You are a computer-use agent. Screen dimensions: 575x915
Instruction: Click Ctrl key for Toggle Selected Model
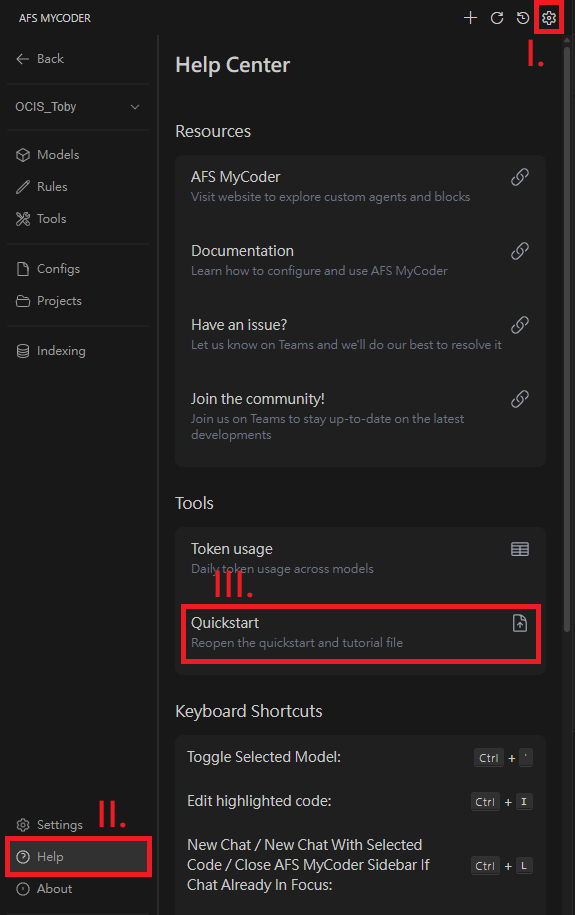[489, 758]
